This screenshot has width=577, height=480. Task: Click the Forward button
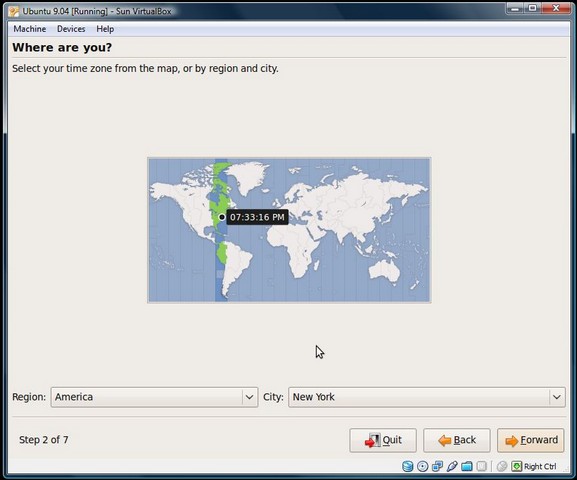(x=531, y=440)
